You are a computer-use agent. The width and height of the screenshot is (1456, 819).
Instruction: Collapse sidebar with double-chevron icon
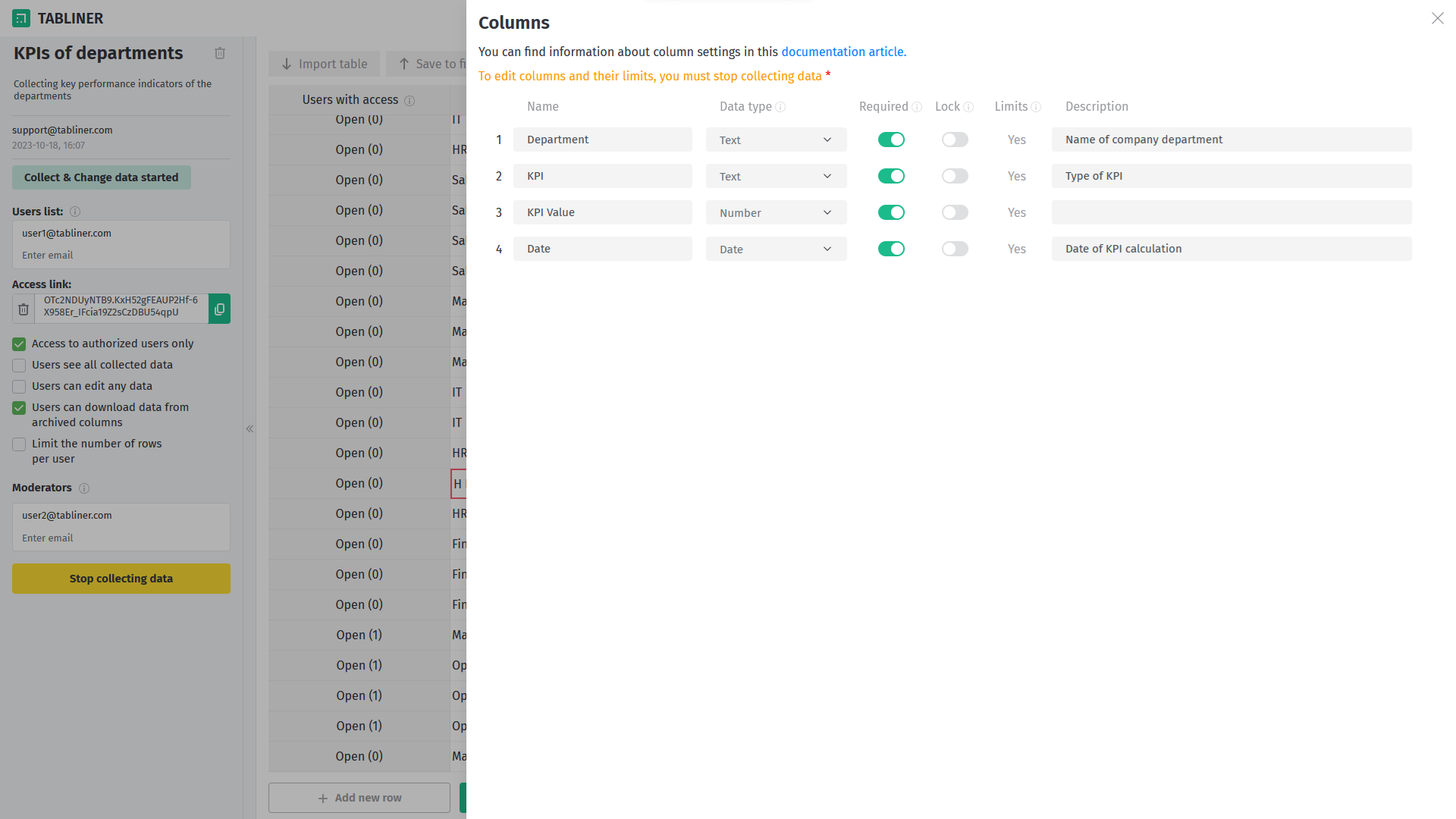pyautogui.click(x=249, y=428)
